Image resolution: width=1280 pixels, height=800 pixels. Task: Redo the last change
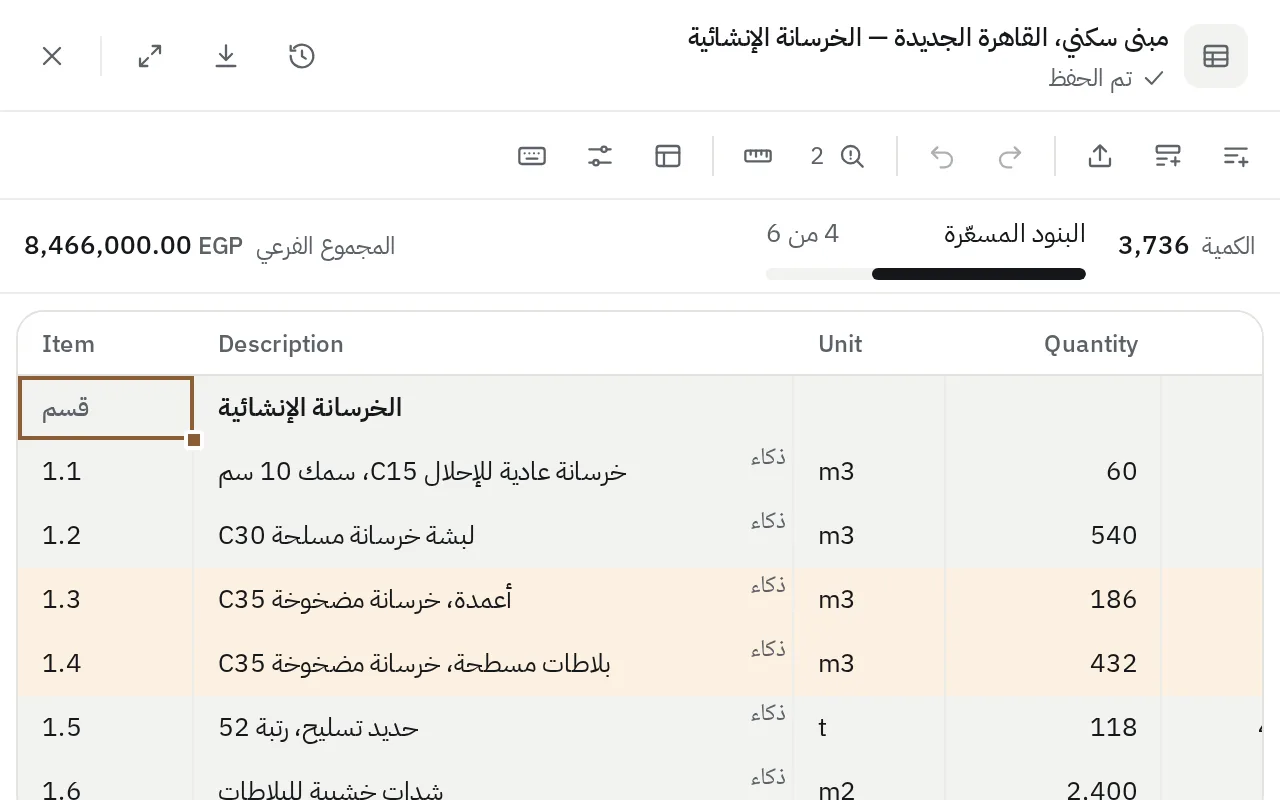pyautogui.click(x=1010, y=156)
